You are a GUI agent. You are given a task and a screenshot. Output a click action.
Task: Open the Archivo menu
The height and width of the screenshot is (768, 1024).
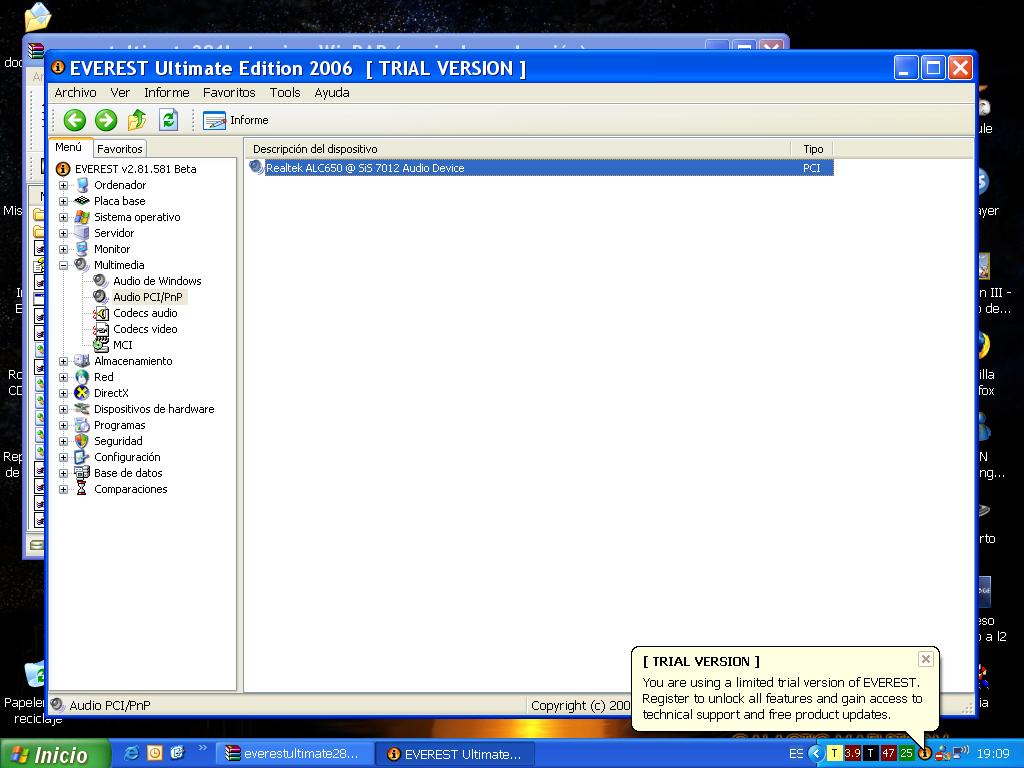pyautogui.click(x=75, y=92)
